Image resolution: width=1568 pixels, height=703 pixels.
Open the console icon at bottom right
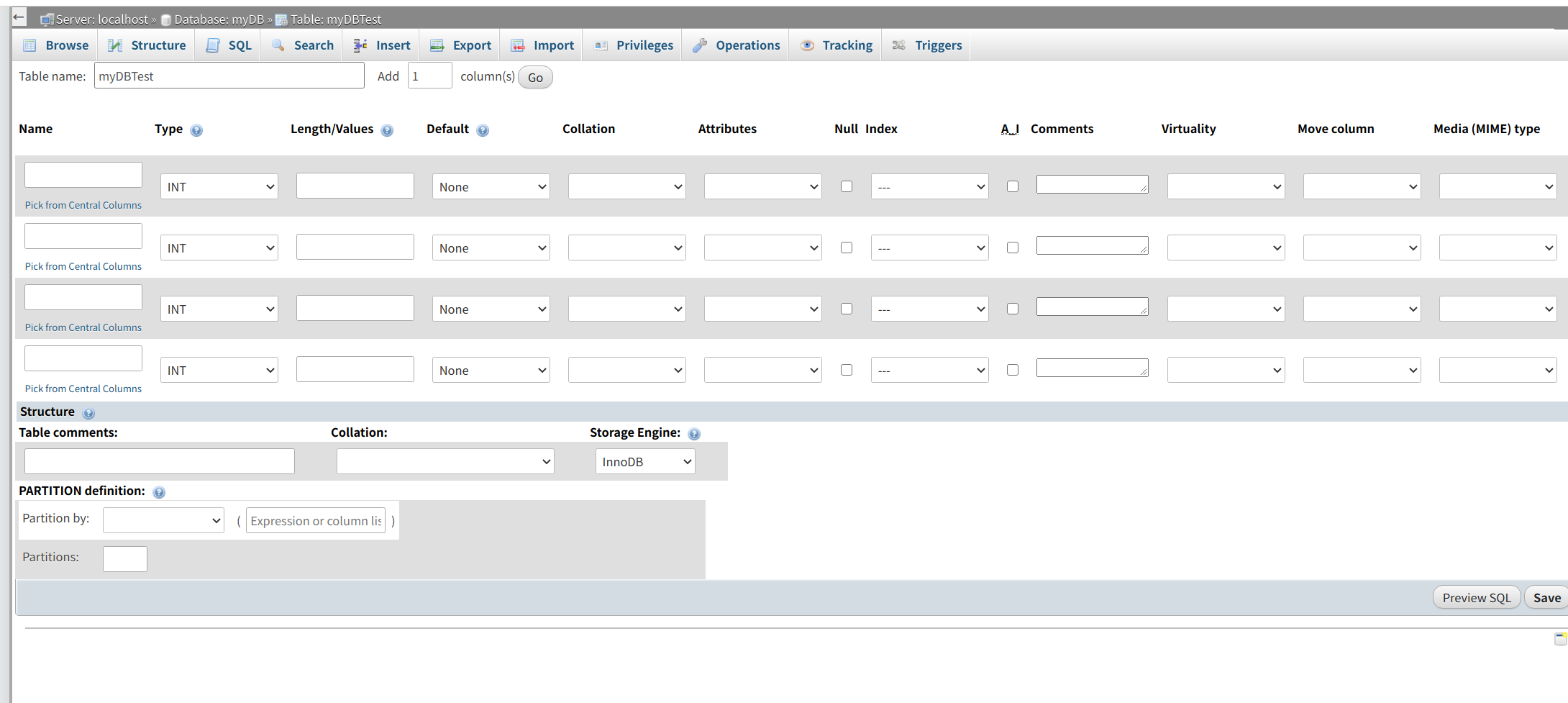[x=1560, y=638]
